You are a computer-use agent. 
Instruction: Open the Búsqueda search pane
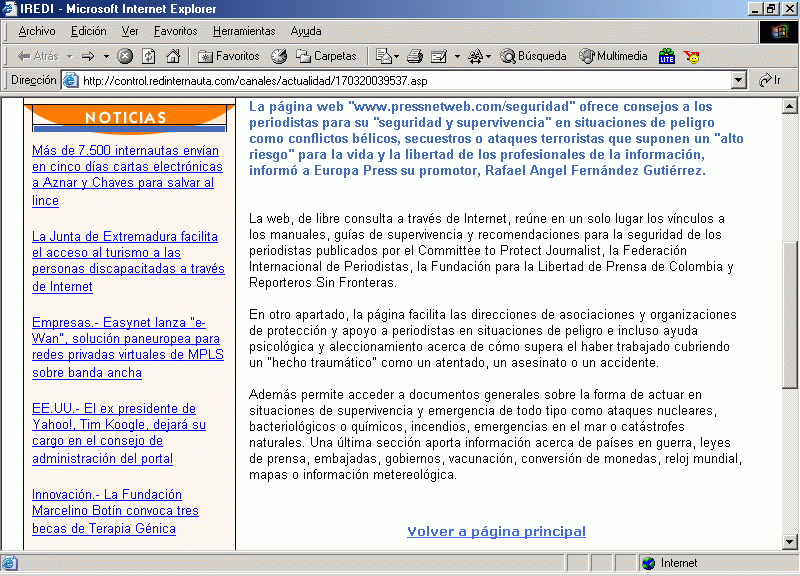point(533,56)
